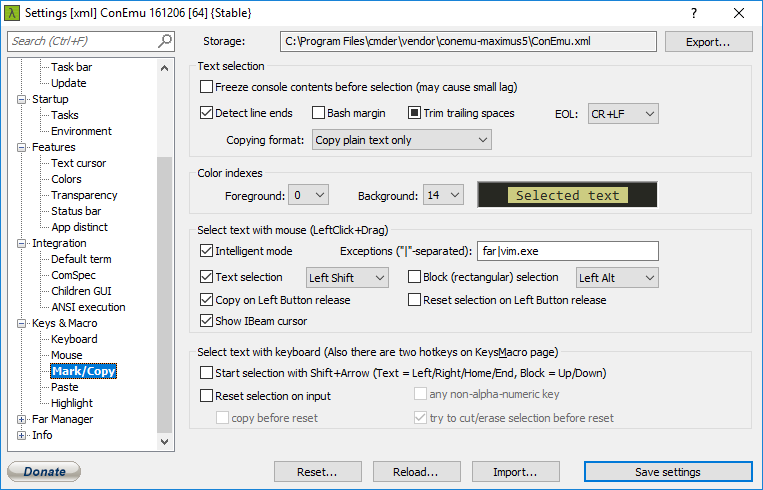Image resolution: width=763 pixels, height=490 pixels.
Task: Open the Left Alt modifier dropdown
Action: (x=617, y=277)
